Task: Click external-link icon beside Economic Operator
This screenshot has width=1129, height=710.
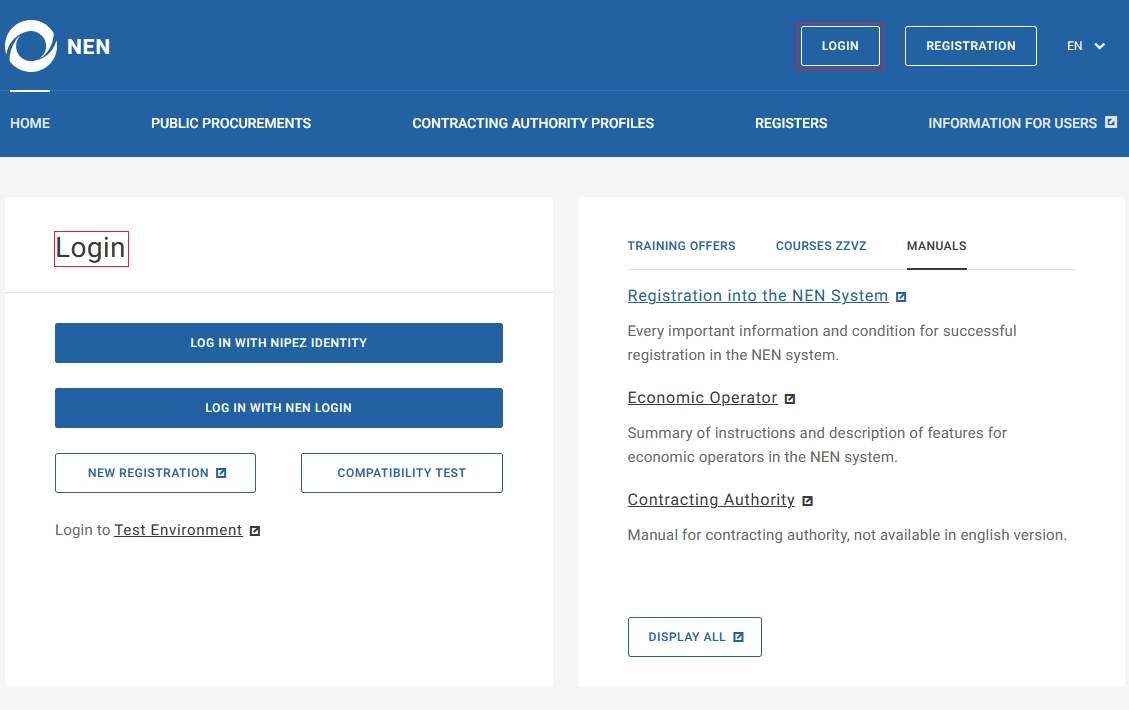Action: (x=790, y=399)
